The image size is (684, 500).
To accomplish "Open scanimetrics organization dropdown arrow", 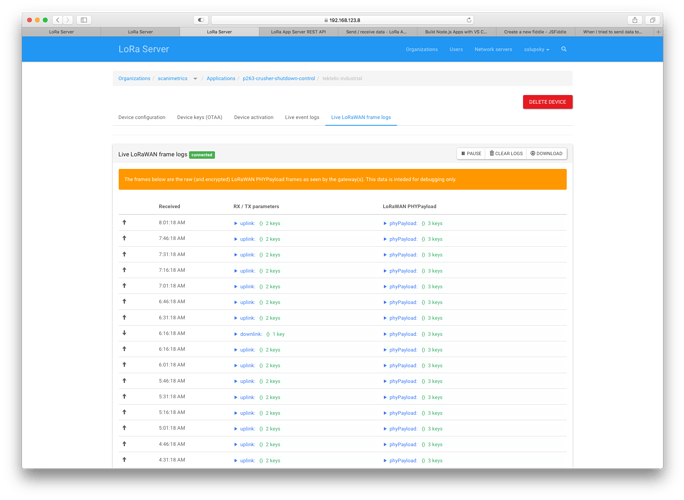I will point(195,79).
